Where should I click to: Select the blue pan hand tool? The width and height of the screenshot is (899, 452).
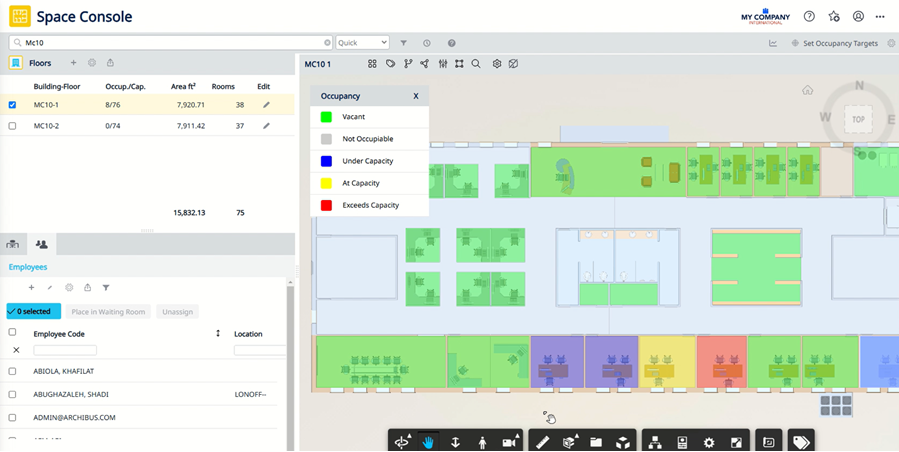428,442
